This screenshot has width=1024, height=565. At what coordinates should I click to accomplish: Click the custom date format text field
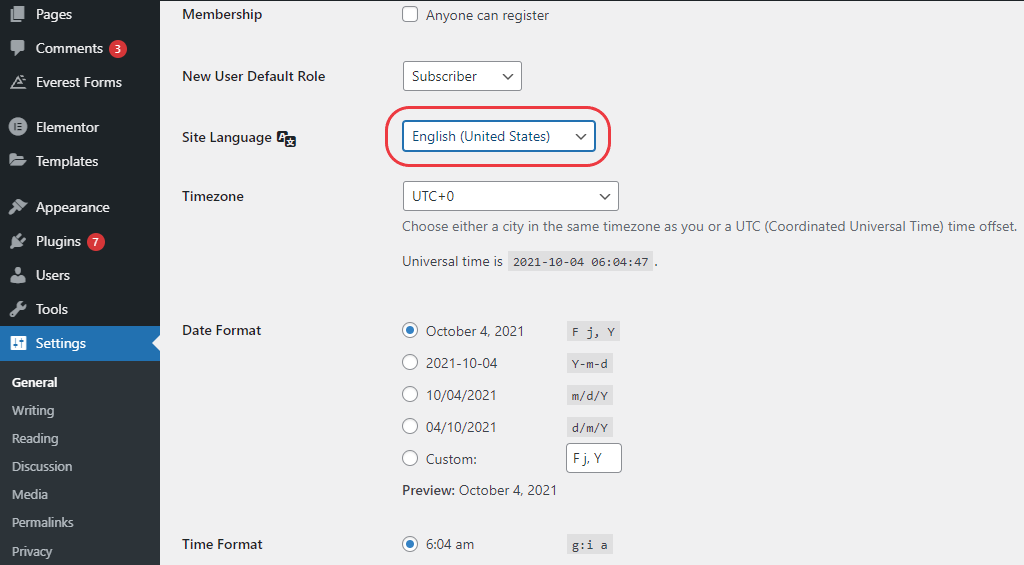point(594,458)
